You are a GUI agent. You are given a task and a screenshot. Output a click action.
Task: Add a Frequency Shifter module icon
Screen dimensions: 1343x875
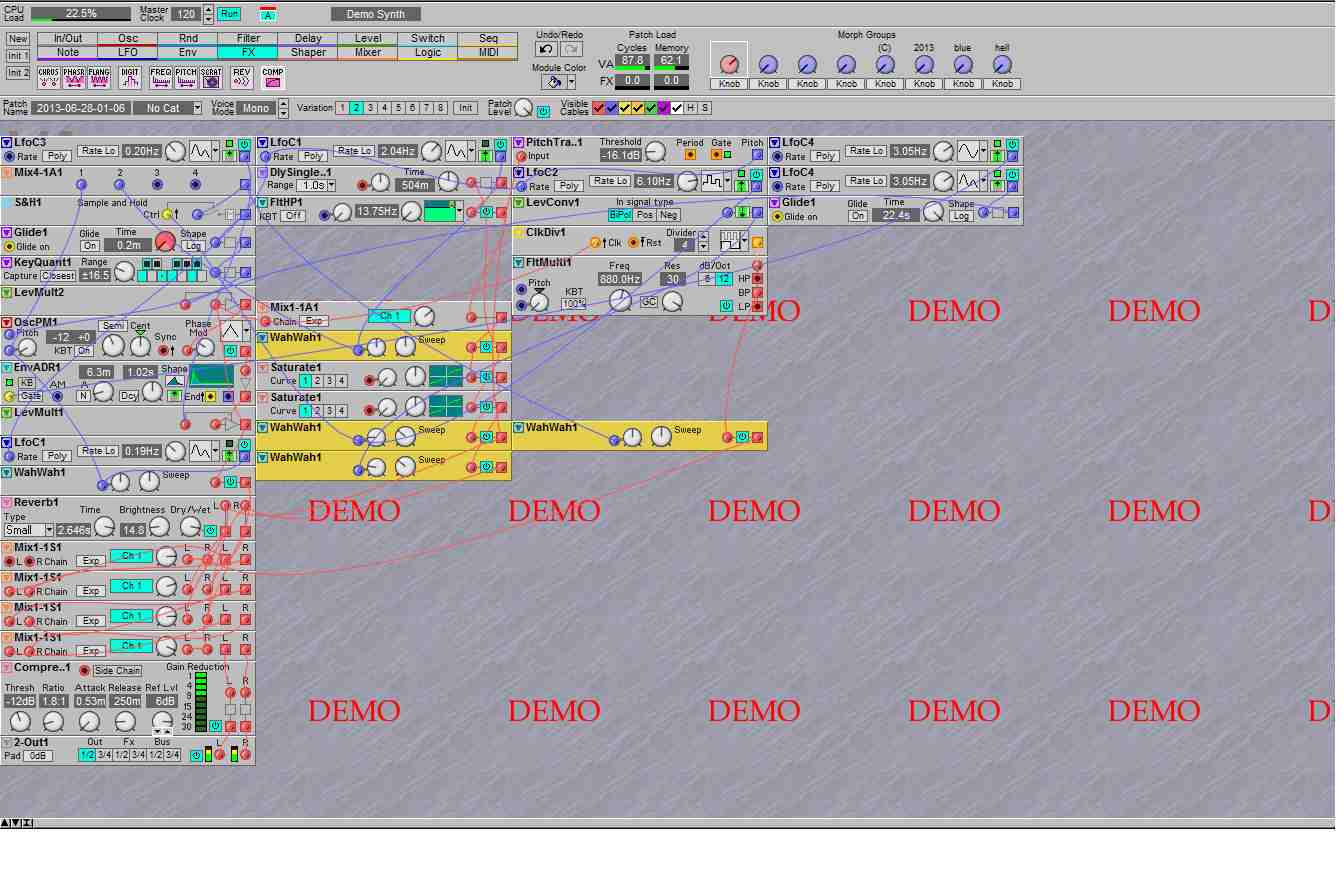coord(160,76)
